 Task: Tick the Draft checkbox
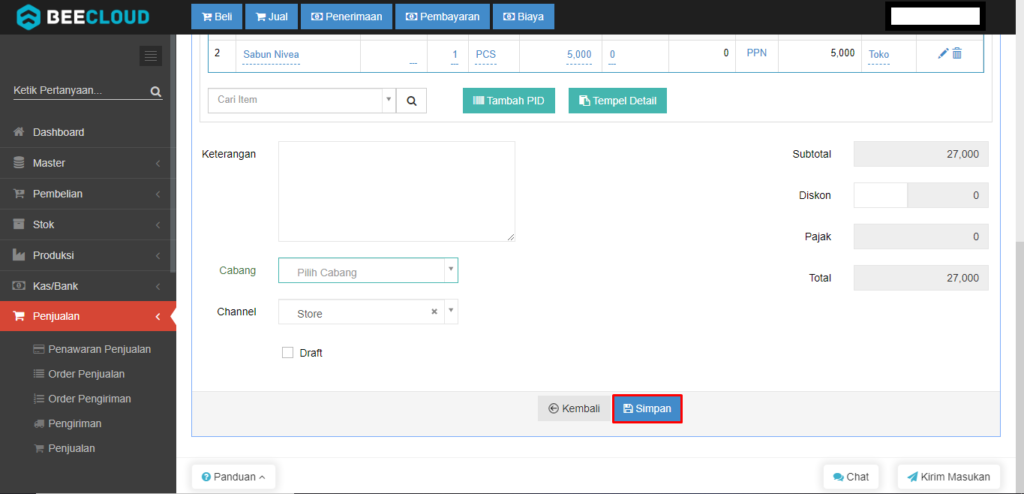pyautogui.click(x=287, y=353)
